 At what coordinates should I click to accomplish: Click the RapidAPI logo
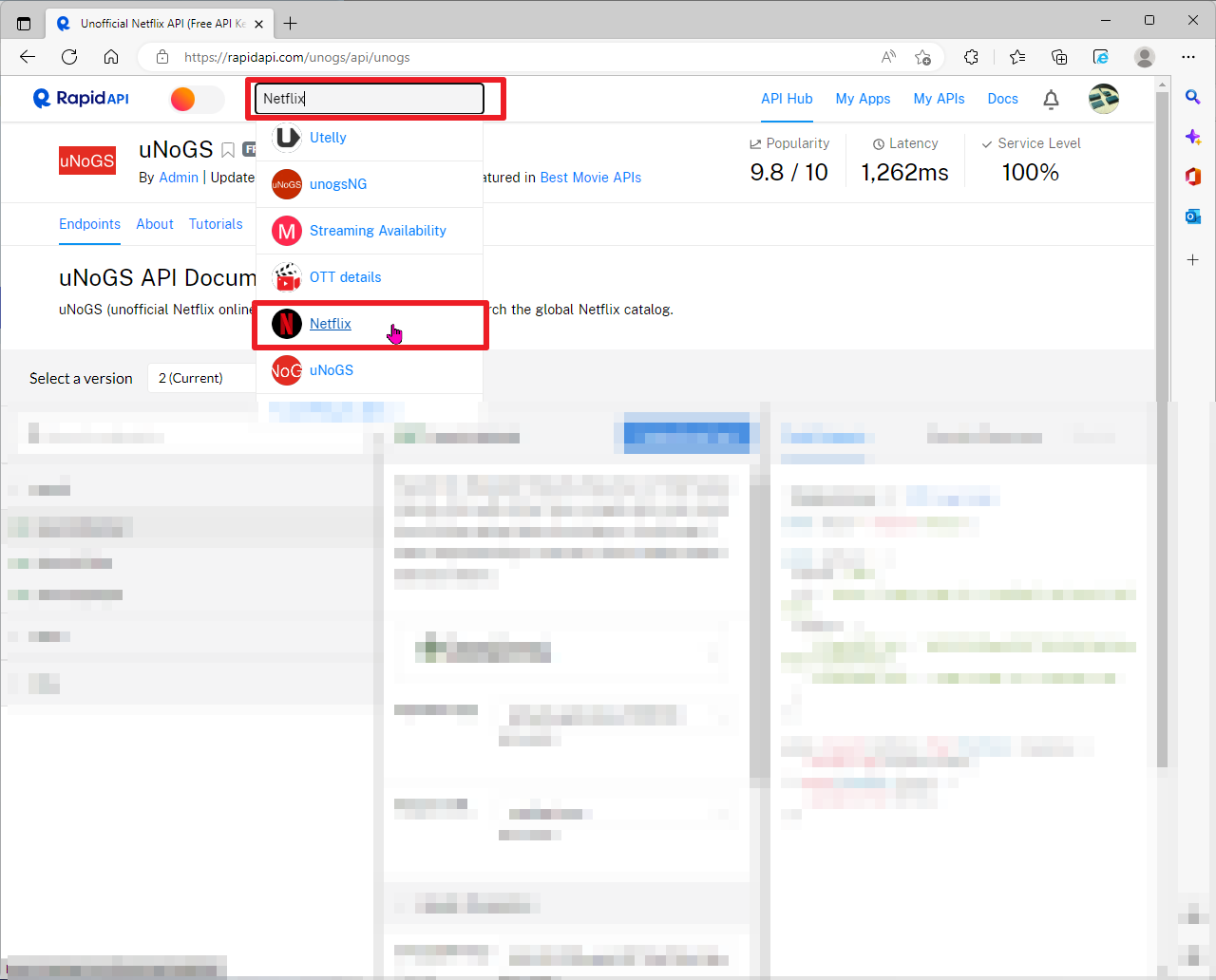click(x=81, y=99)
